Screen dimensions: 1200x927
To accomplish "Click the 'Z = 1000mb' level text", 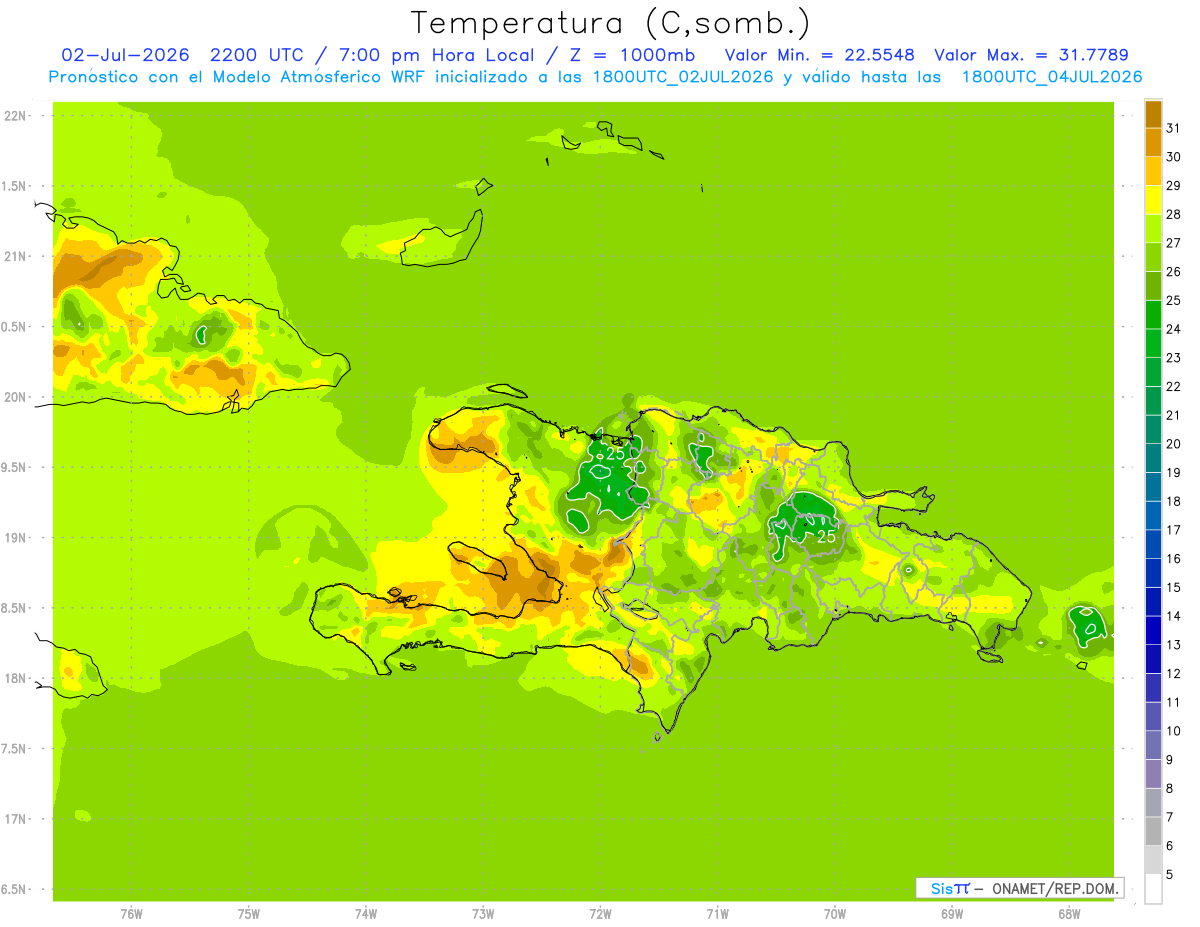I will [637, 55].
